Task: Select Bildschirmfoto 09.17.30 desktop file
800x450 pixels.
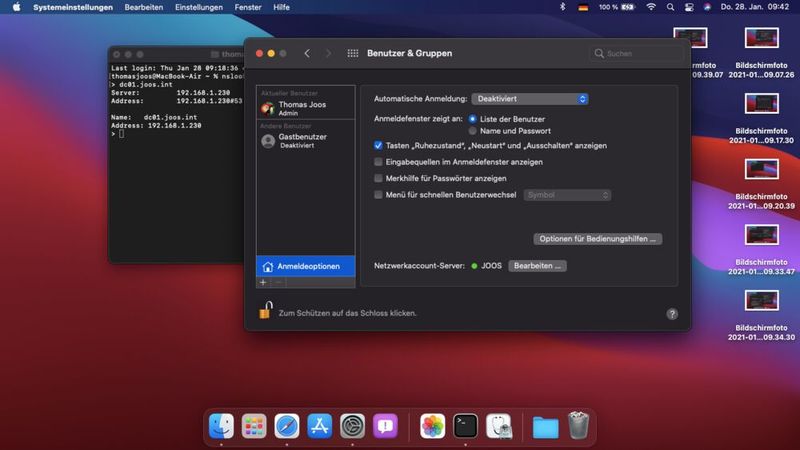Action: click(x=761, y=118)
